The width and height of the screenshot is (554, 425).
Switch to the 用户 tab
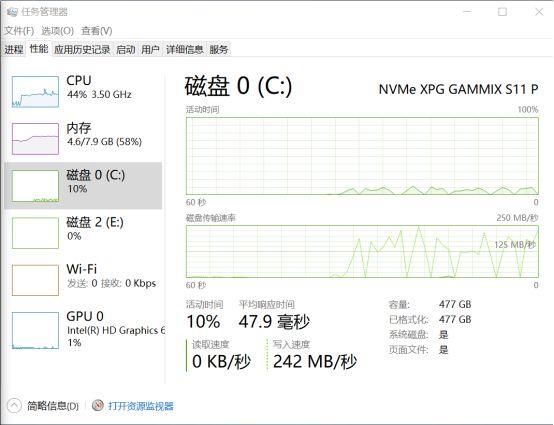coord(150,49)
